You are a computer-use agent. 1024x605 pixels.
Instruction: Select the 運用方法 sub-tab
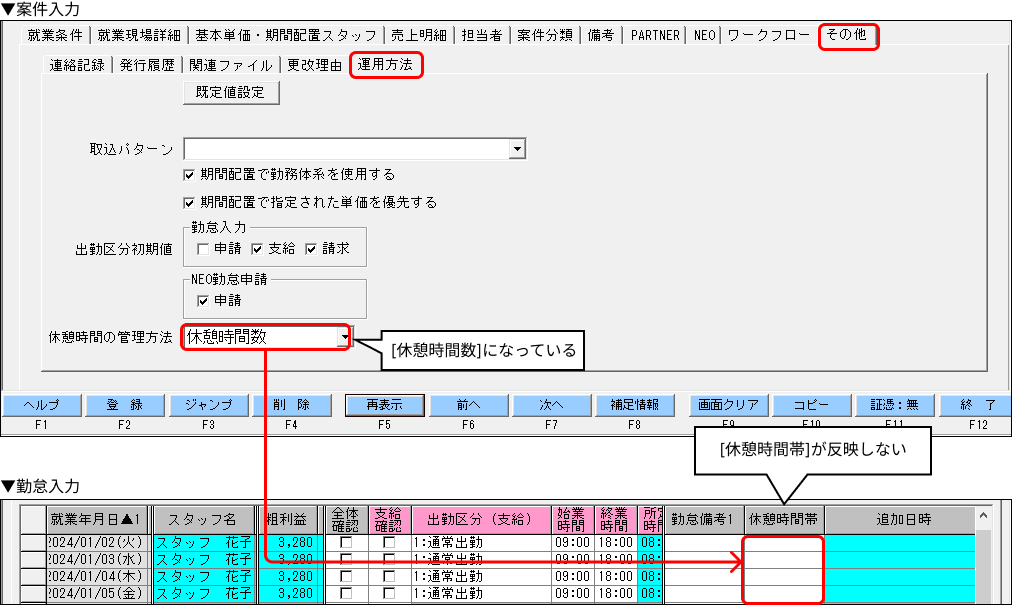(385, 64)
